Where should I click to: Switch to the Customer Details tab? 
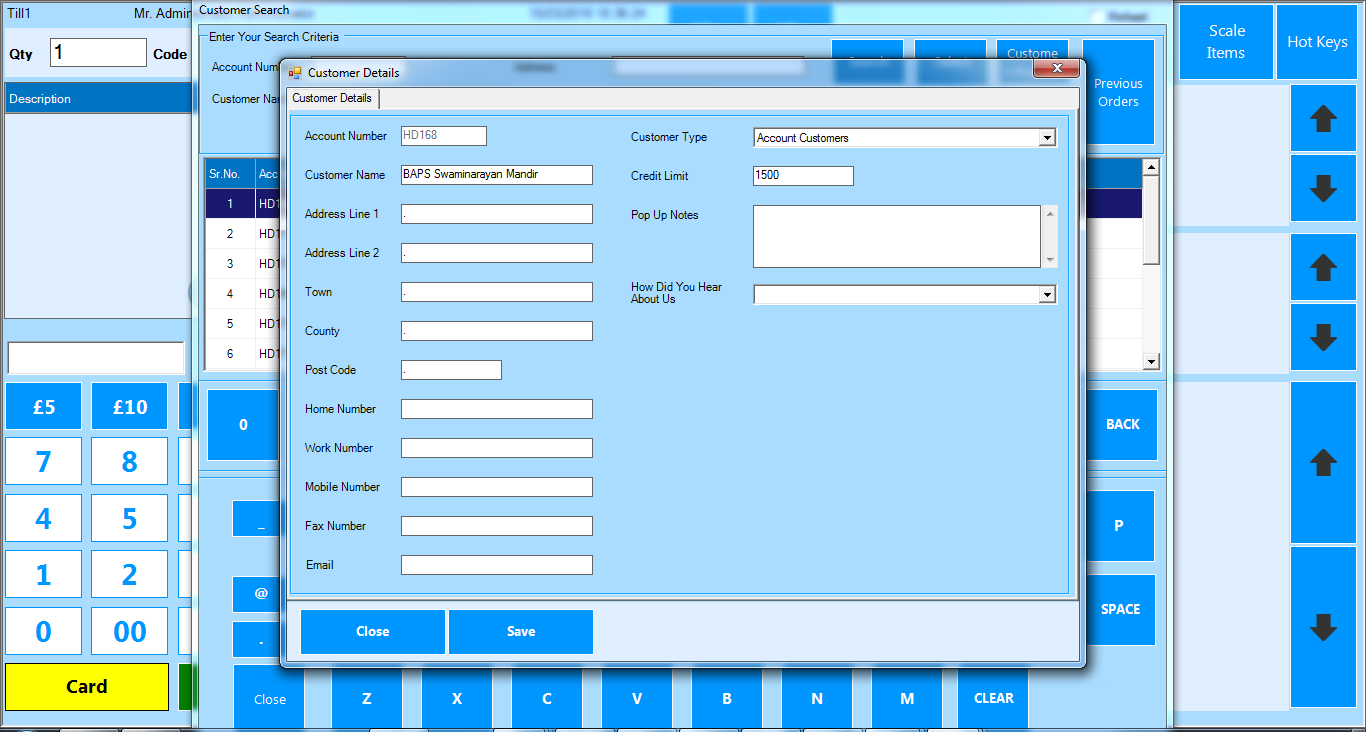click(x=332, y=98)
